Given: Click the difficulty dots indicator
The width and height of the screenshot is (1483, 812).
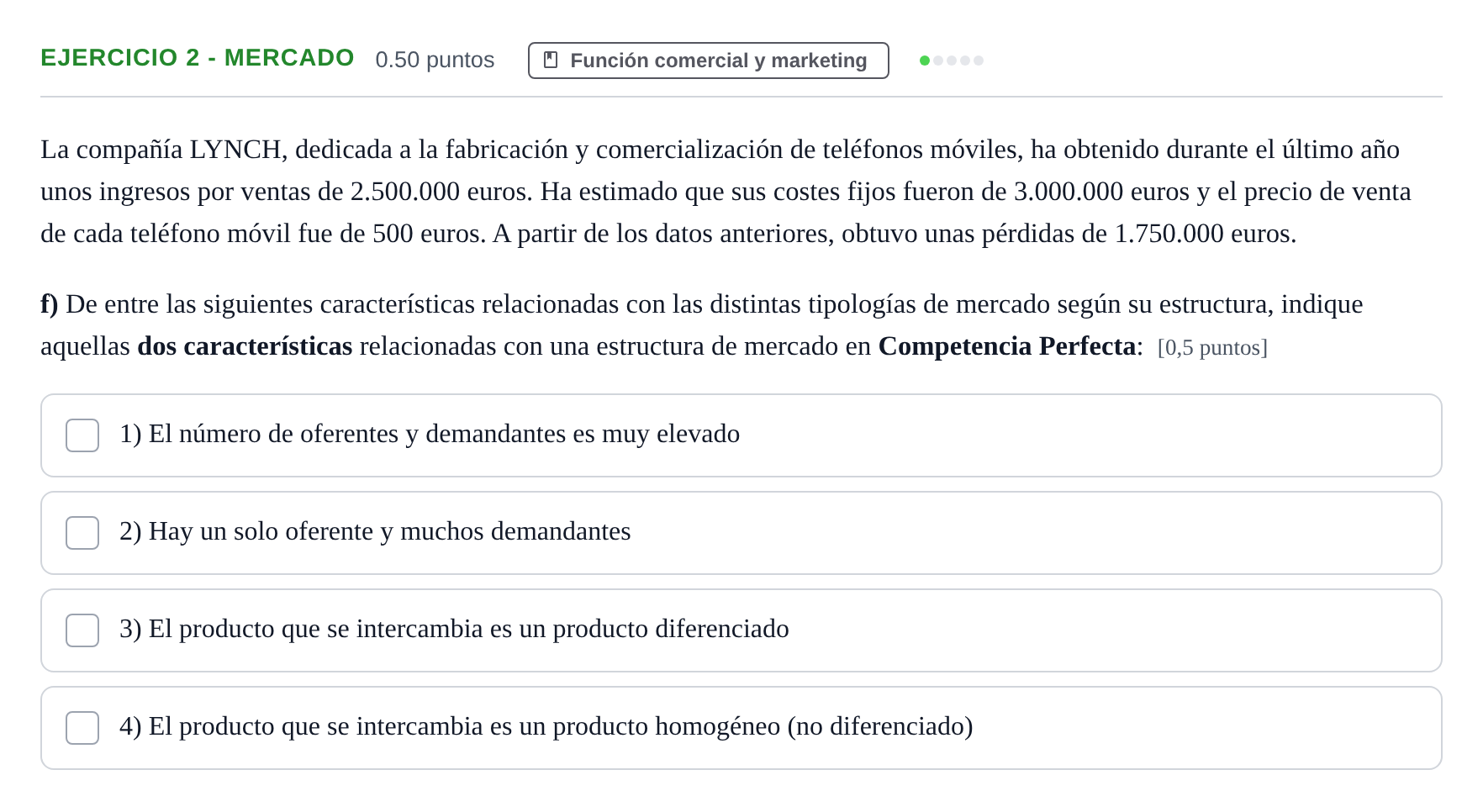Looking at the screenshot, I should coord(952,61).
